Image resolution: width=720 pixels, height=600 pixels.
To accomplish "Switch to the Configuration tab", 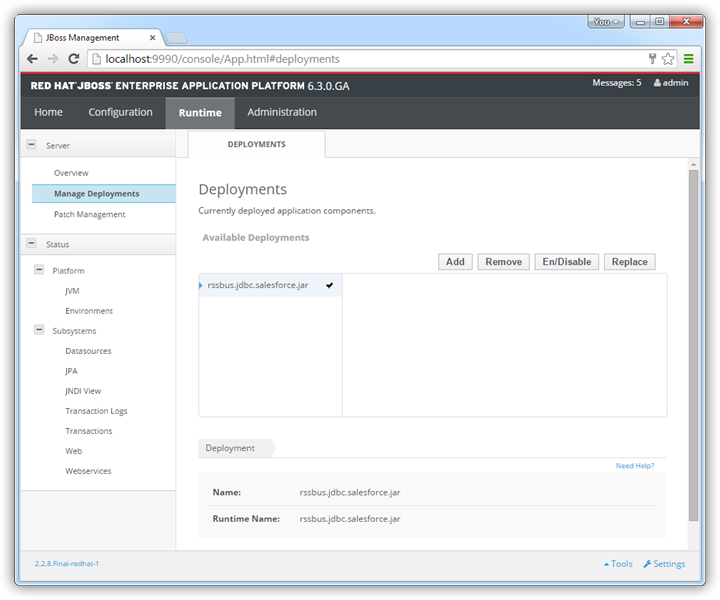I will pos(120,113).
